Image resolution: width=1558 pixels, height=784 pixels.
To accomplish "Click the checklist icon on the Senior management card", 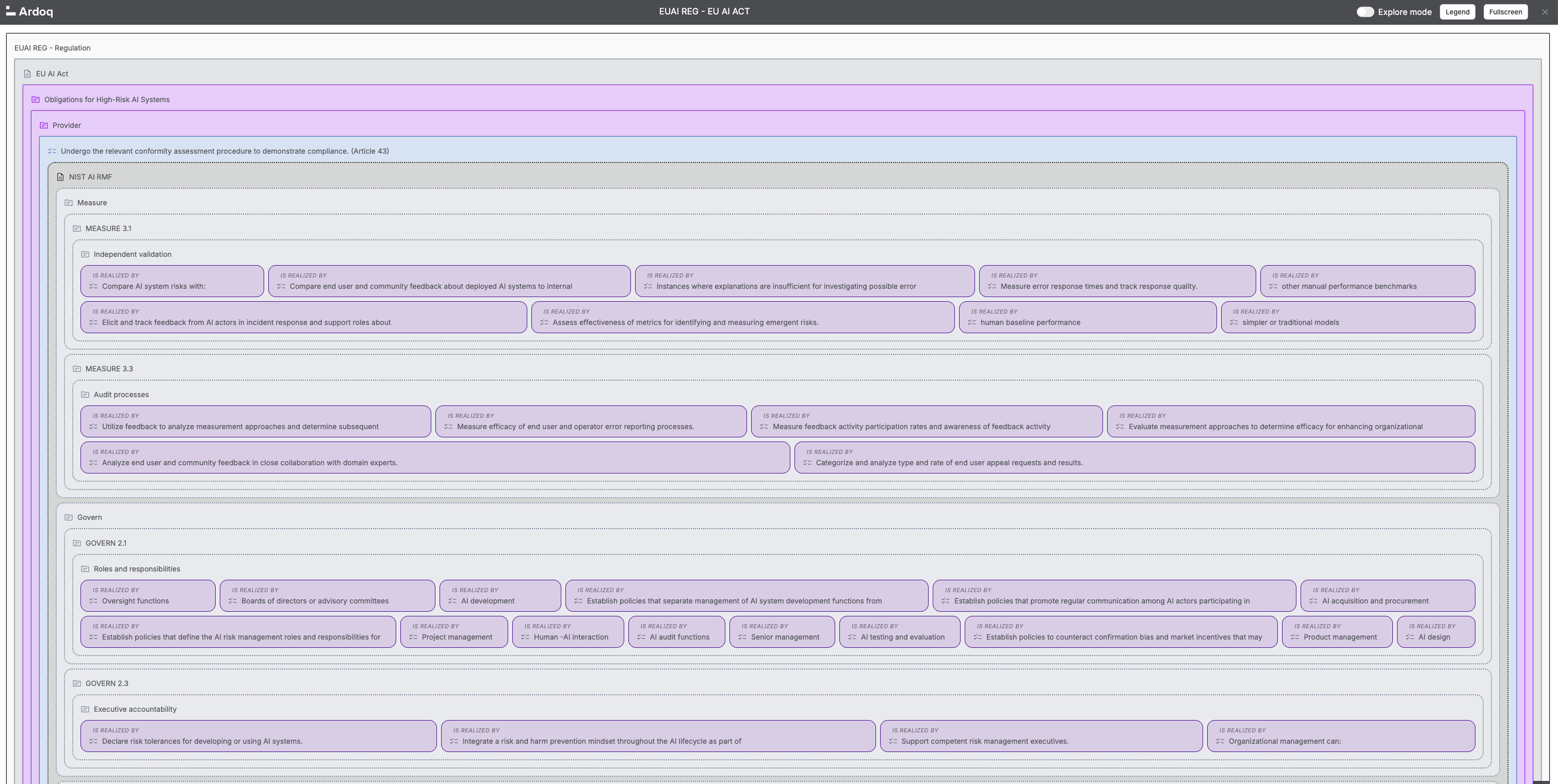I will tap(742, 637).
